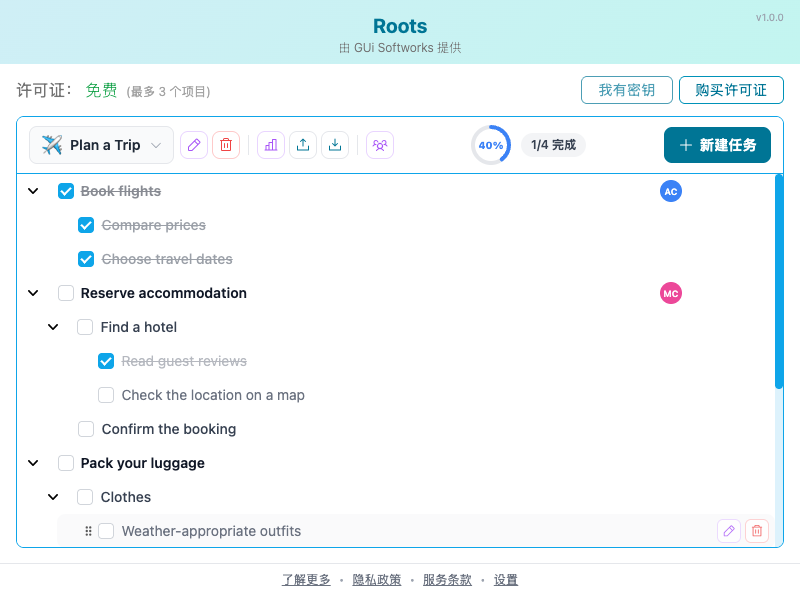Click the MC assignee avatar
Viewport: 800px width, 600px height.
coord(671,293)
